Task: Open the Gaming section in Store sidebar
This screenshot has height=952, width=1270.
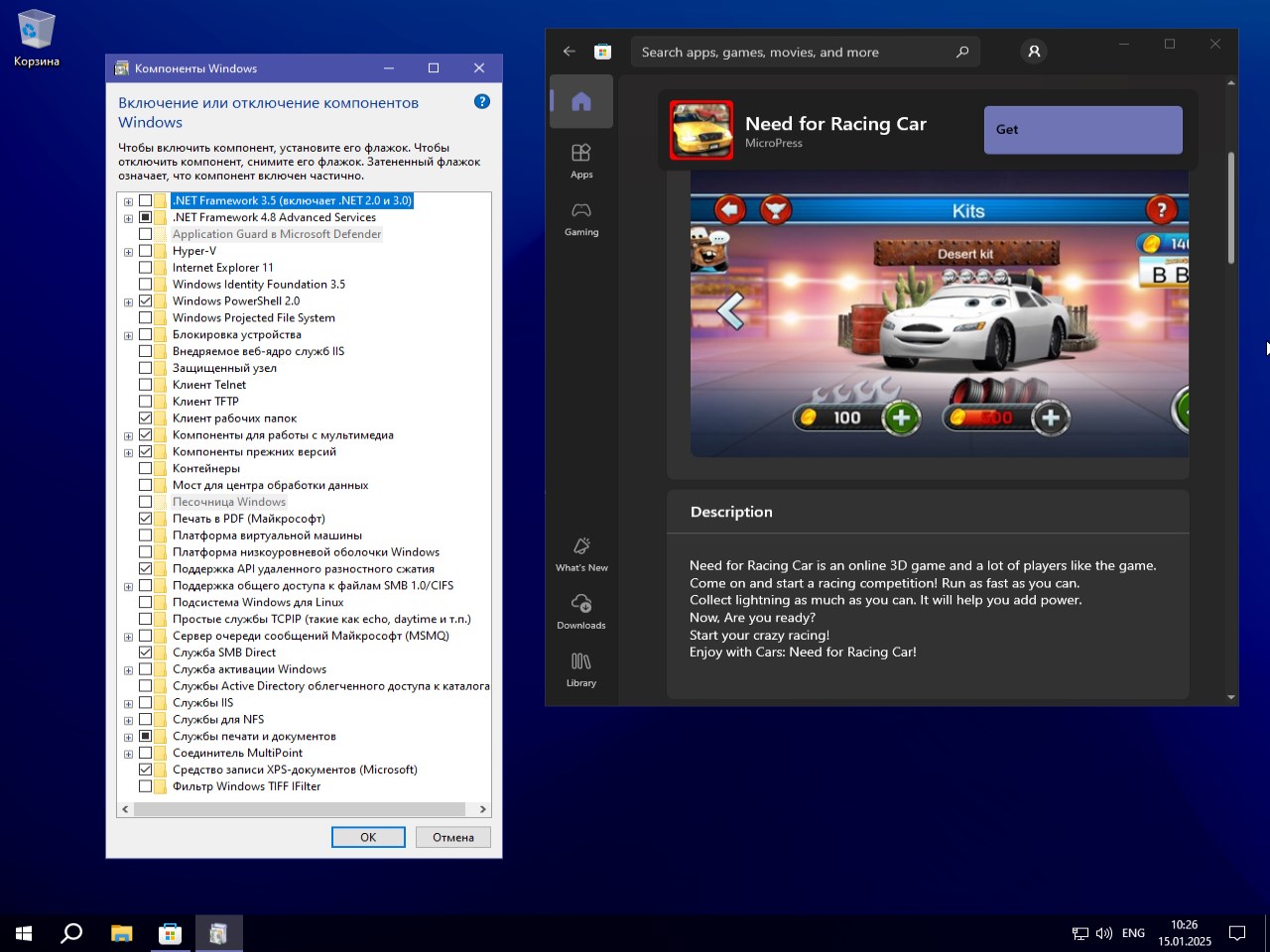Action: 581,217
